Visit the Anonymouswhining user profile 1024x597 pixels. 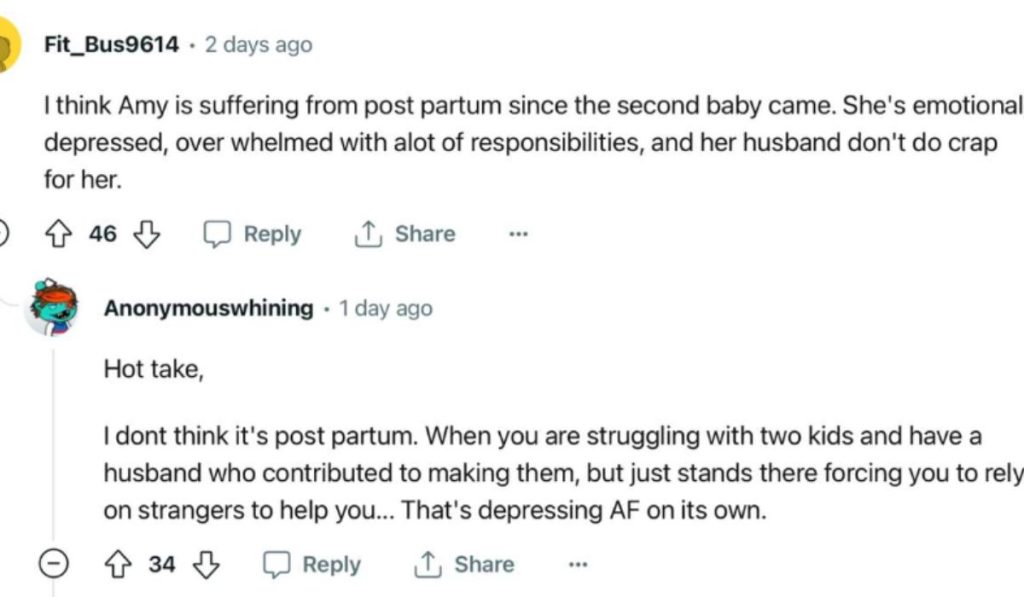(x=208, y=308)
